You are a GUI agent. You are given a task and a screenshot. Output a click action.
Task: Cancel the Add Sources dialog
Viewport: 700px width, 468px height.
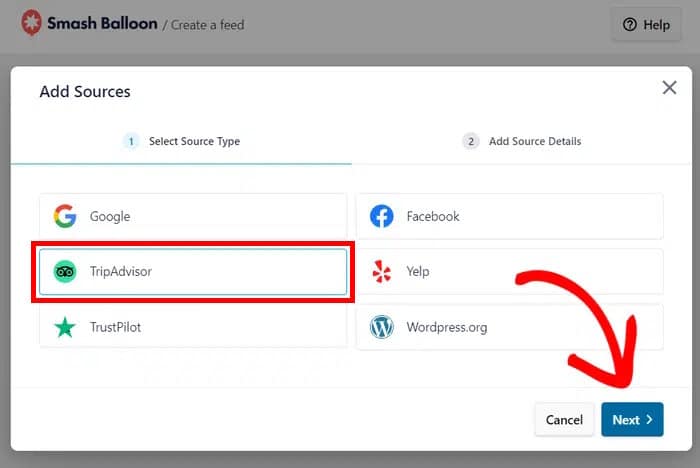pyautogui.click(x=564, y=420)
